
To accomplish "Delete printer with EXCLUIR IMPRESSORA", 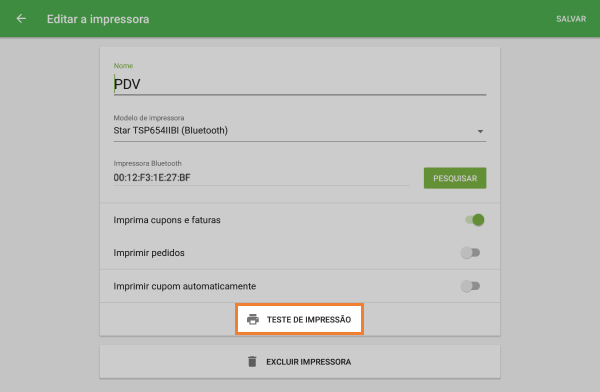I will (300, 362).
